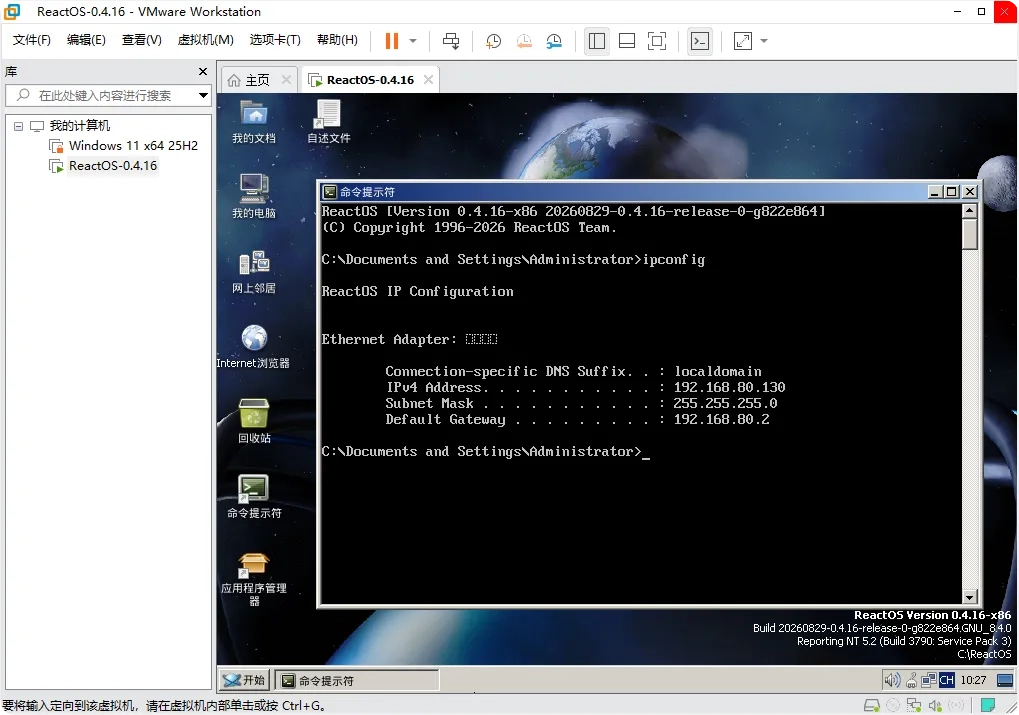This screenshot has width=1019, height=715.
Task: Click the IPv4 address 192.168.80.130 text
Action: pos(729,387)
